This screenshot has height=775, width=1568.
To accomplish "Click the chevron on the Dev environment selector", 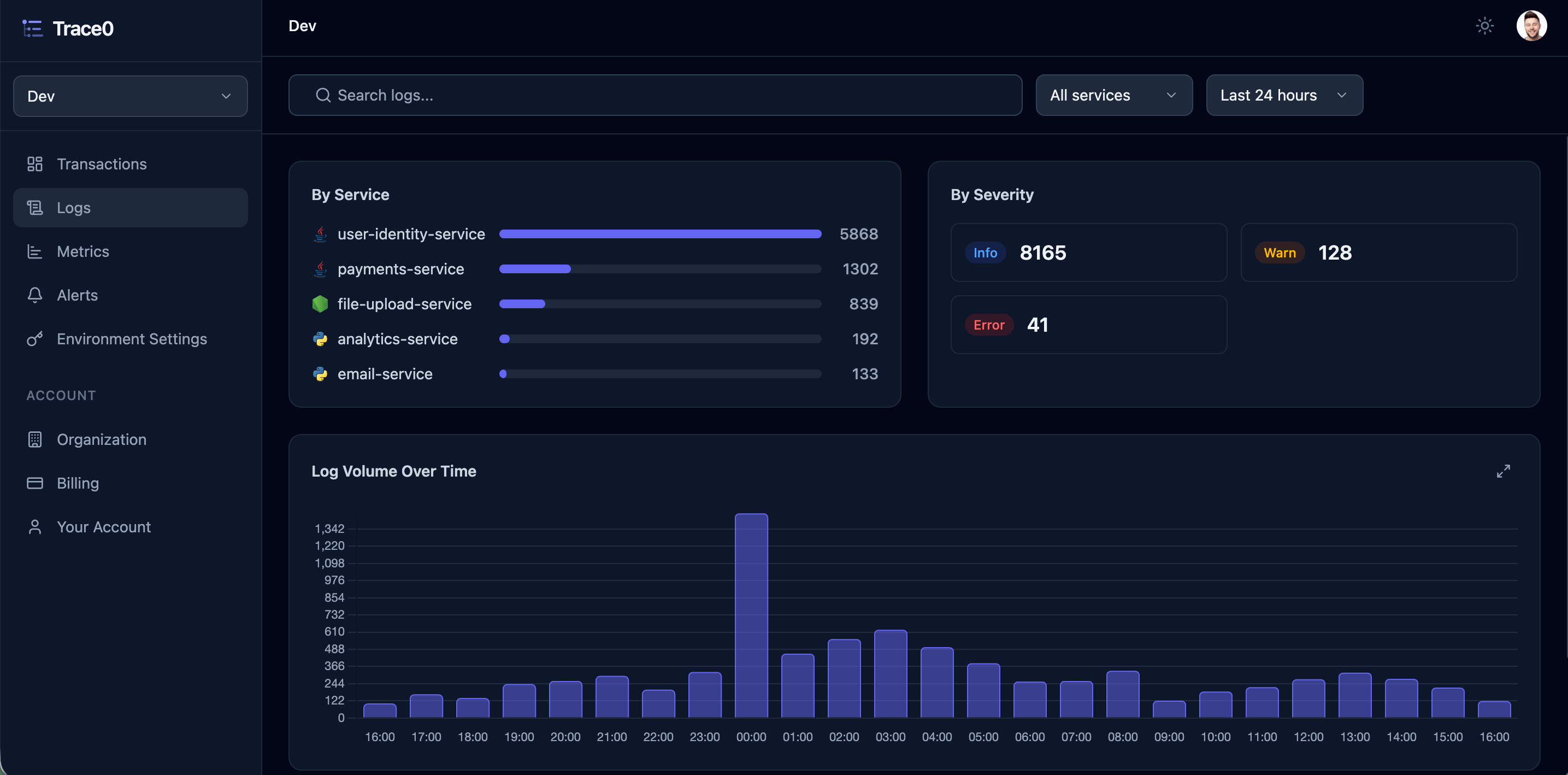I will pyautogui.click(x=226, y=96).
